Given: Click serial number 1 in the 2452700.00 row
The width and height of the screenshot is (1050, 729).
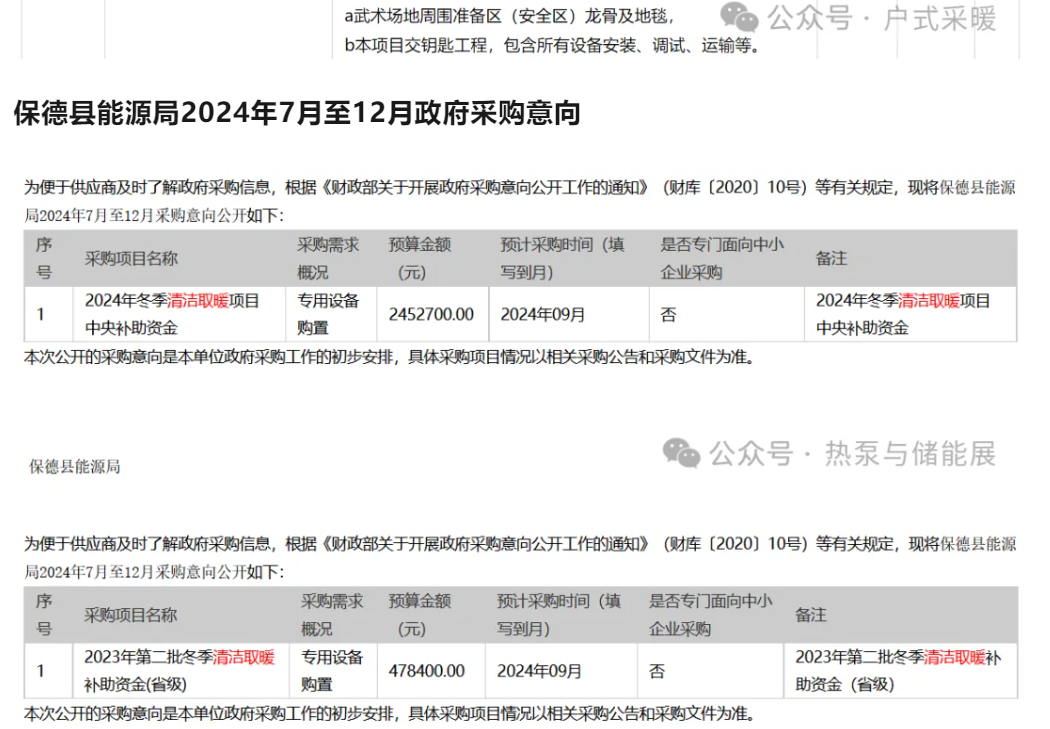Looking at the screenshot, I should click(x=41, y=314).
